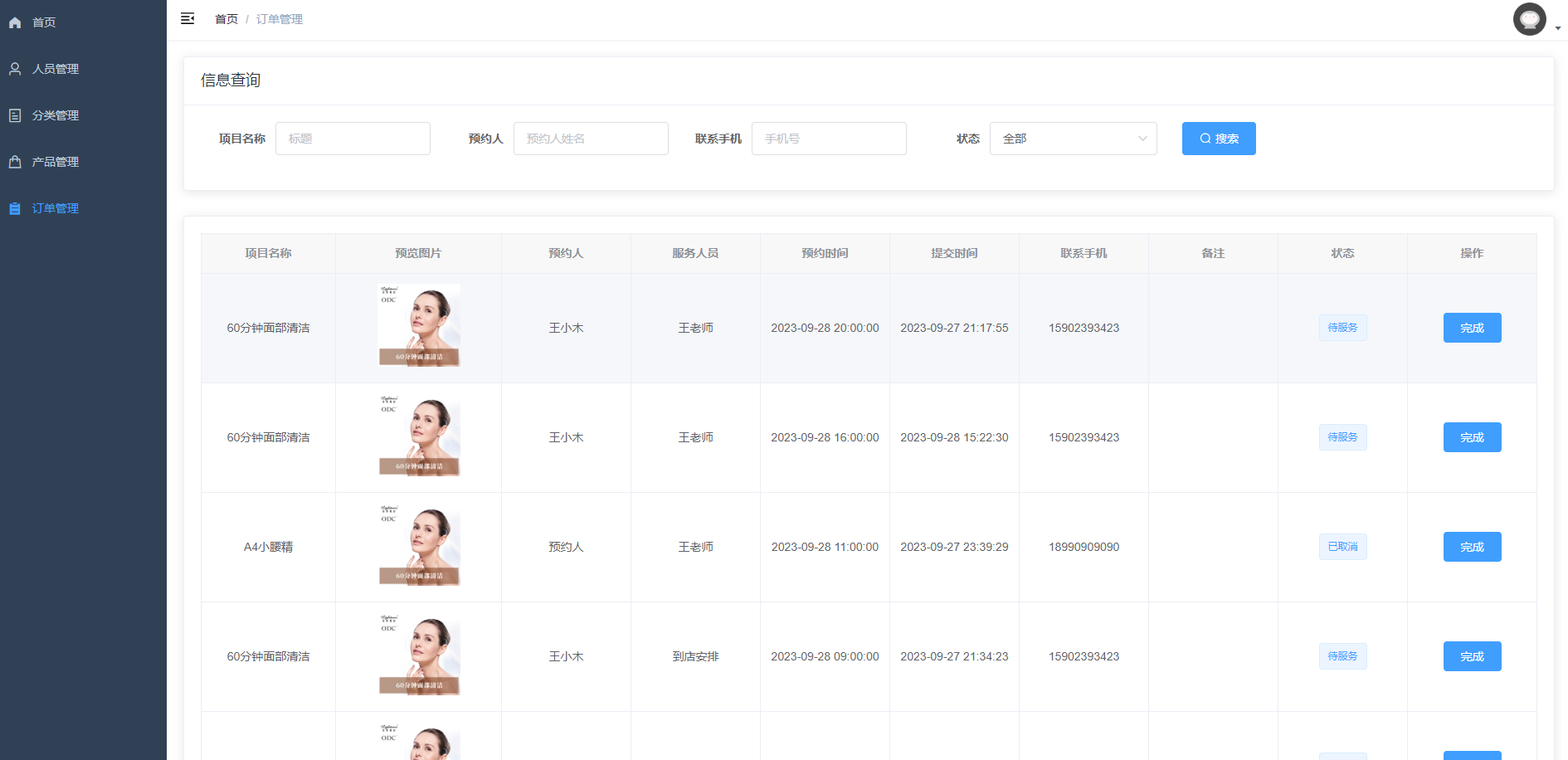Open the 状态 dropdown showing 全部
The height and width of the screenshot is (760, 1568).
(1073, 139)
